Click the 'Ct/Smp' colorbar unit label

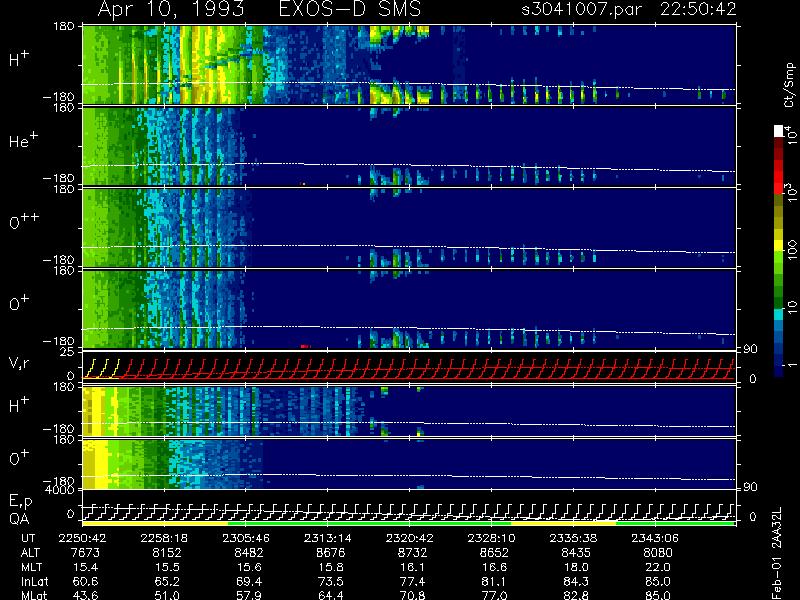point(790,85)
